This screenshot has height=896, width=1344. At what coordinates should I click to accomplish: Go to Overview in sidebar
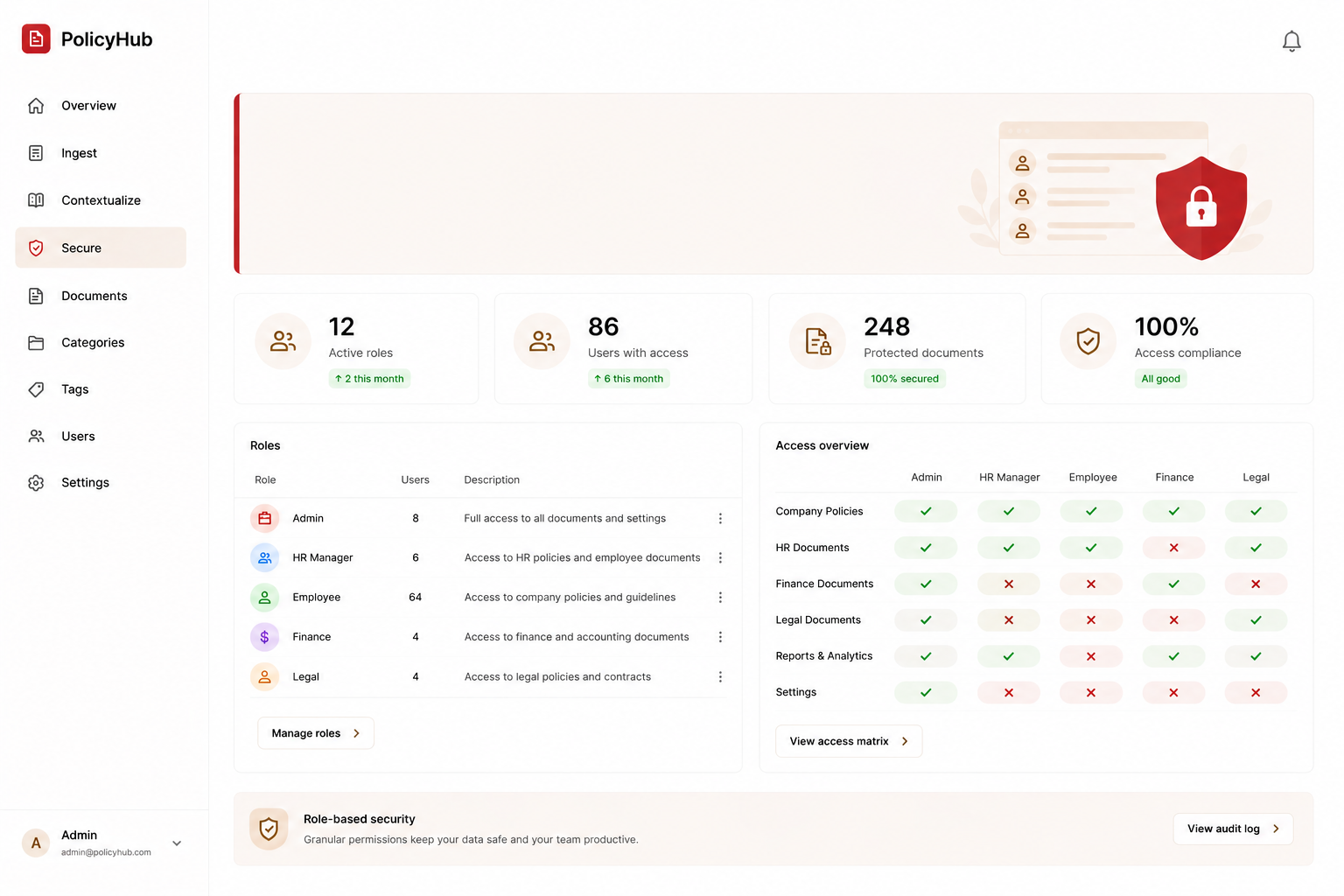101,106
